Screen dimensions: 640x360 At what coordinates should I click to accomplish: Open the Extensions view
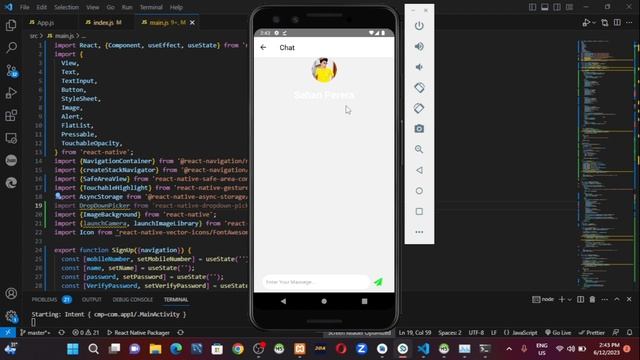click(x=11, y=116)
